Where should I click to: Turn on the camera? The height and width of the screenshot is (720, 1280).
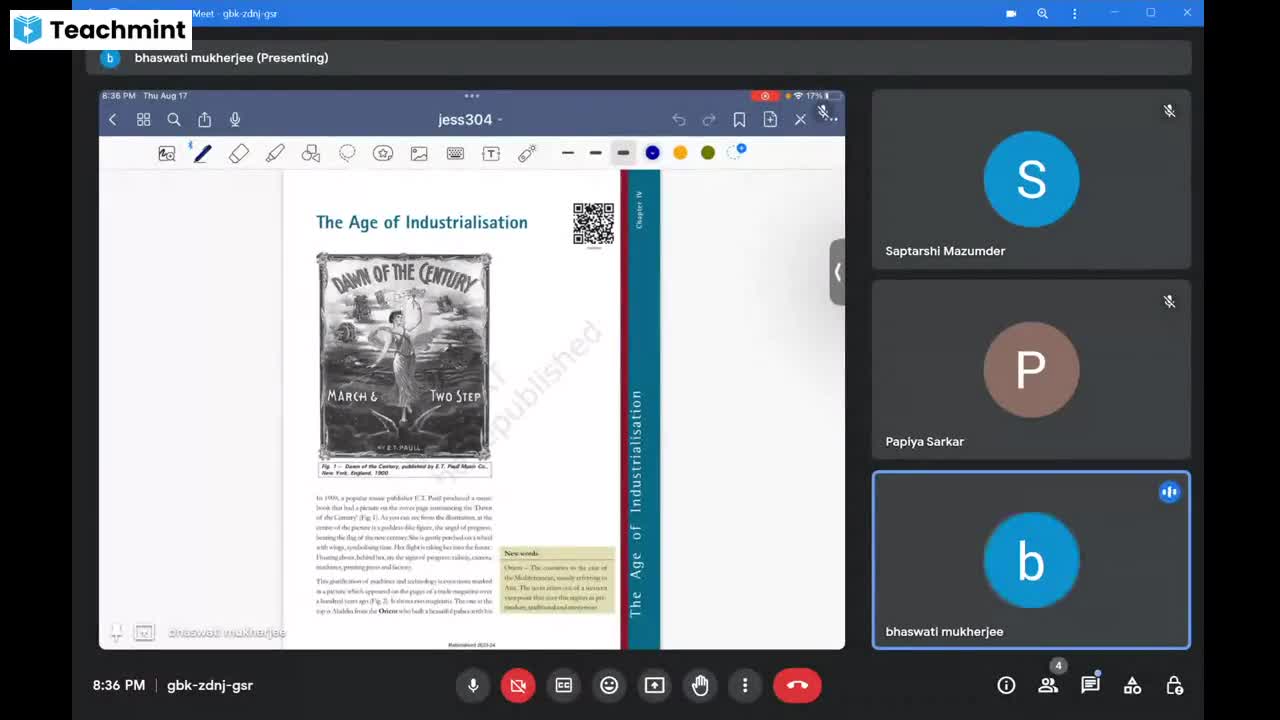click(x=518, y=685)
